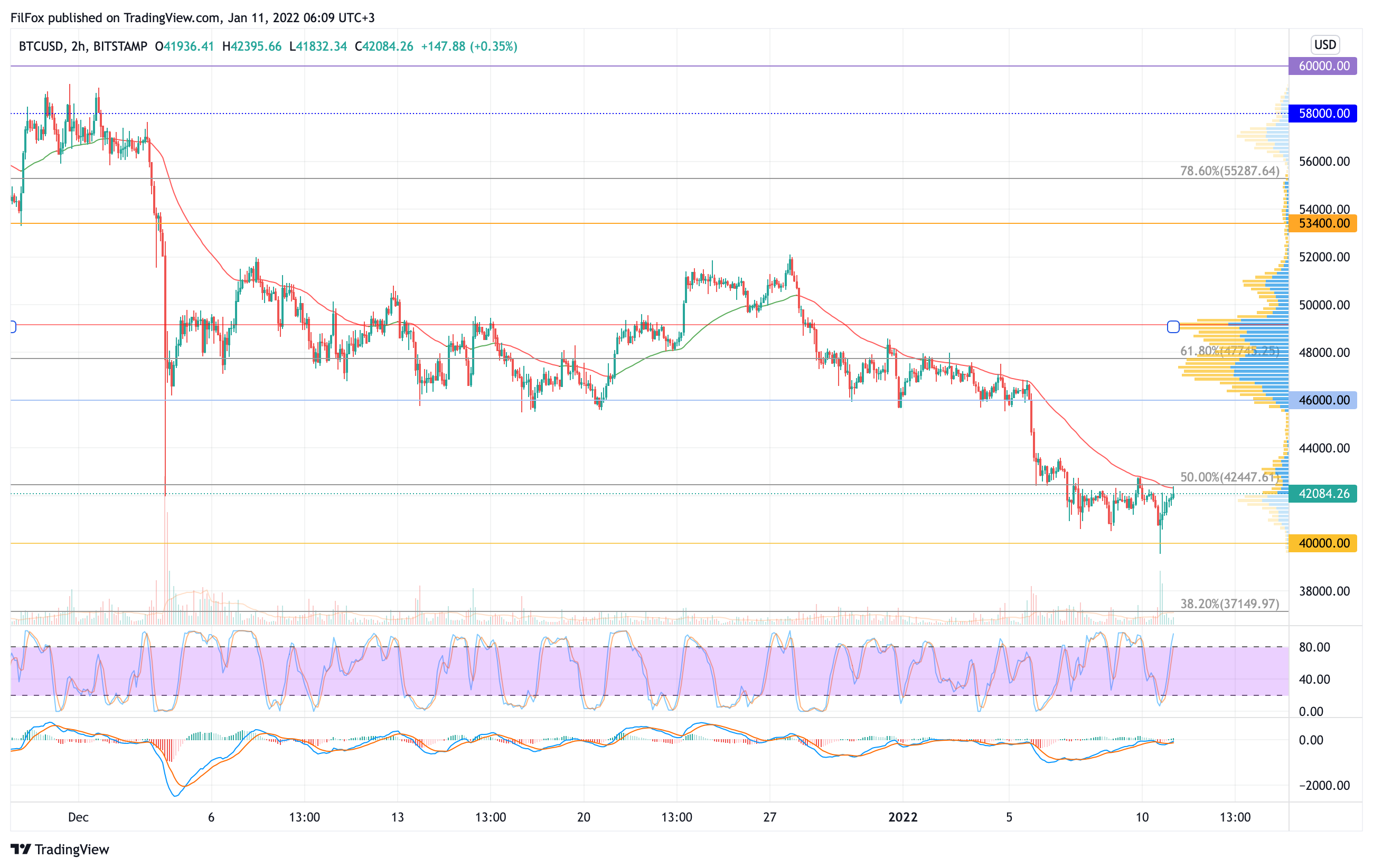The width and height of the screenshot is (1373, 868).
Task: Select the orange 53400.00 price label
Action: pyautogui.click(x=1322, y=223)
